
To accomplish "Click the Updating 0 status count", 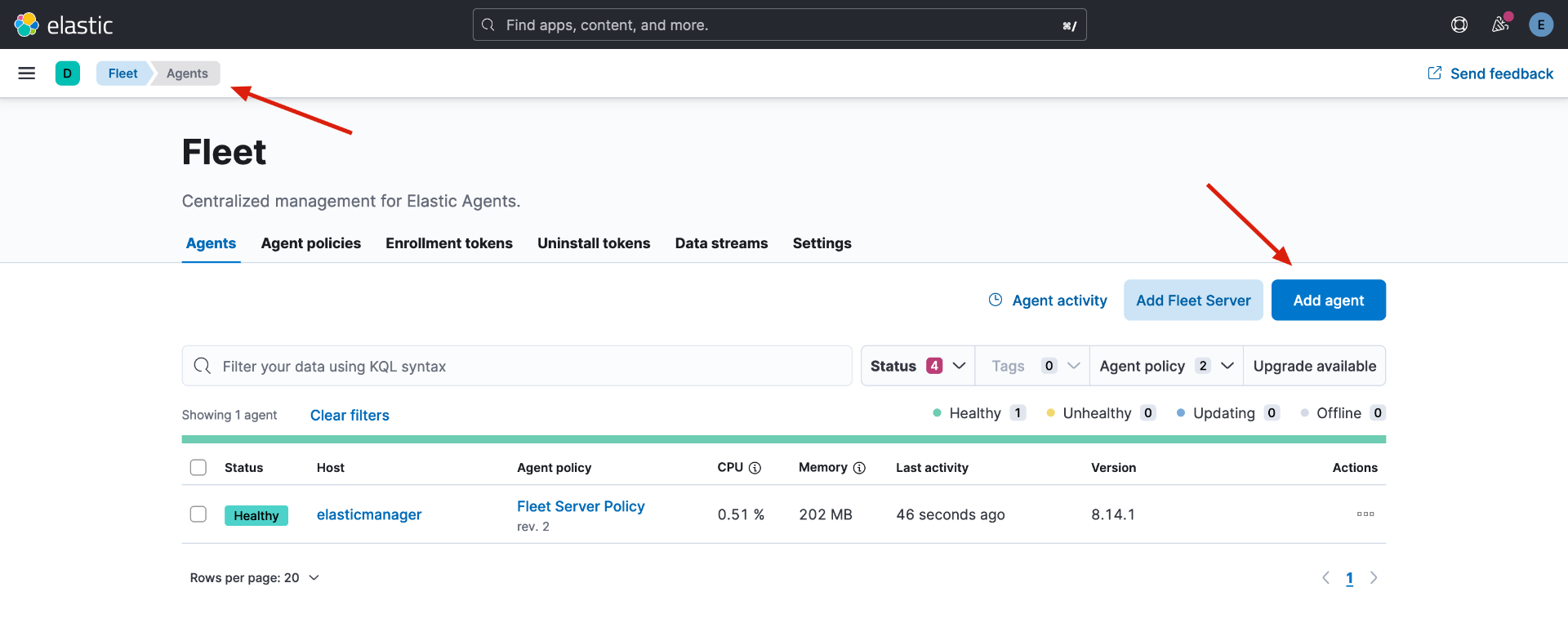I will [1227, 413].
